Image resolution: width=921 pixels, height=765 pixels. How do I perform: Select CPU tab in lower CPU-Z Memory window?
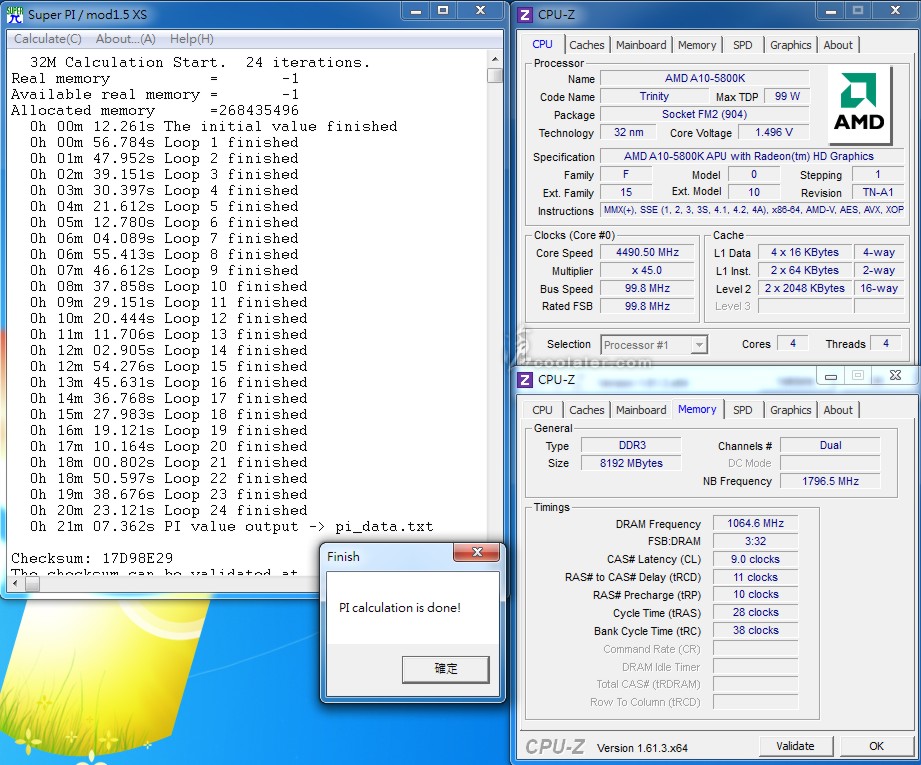pyautogui.click(x=542, y=410)
